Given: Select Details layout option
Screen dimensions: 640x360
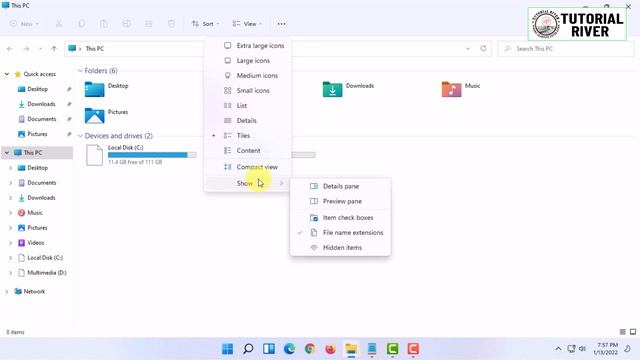Looking at the screenshot, I should click(248, 120).
